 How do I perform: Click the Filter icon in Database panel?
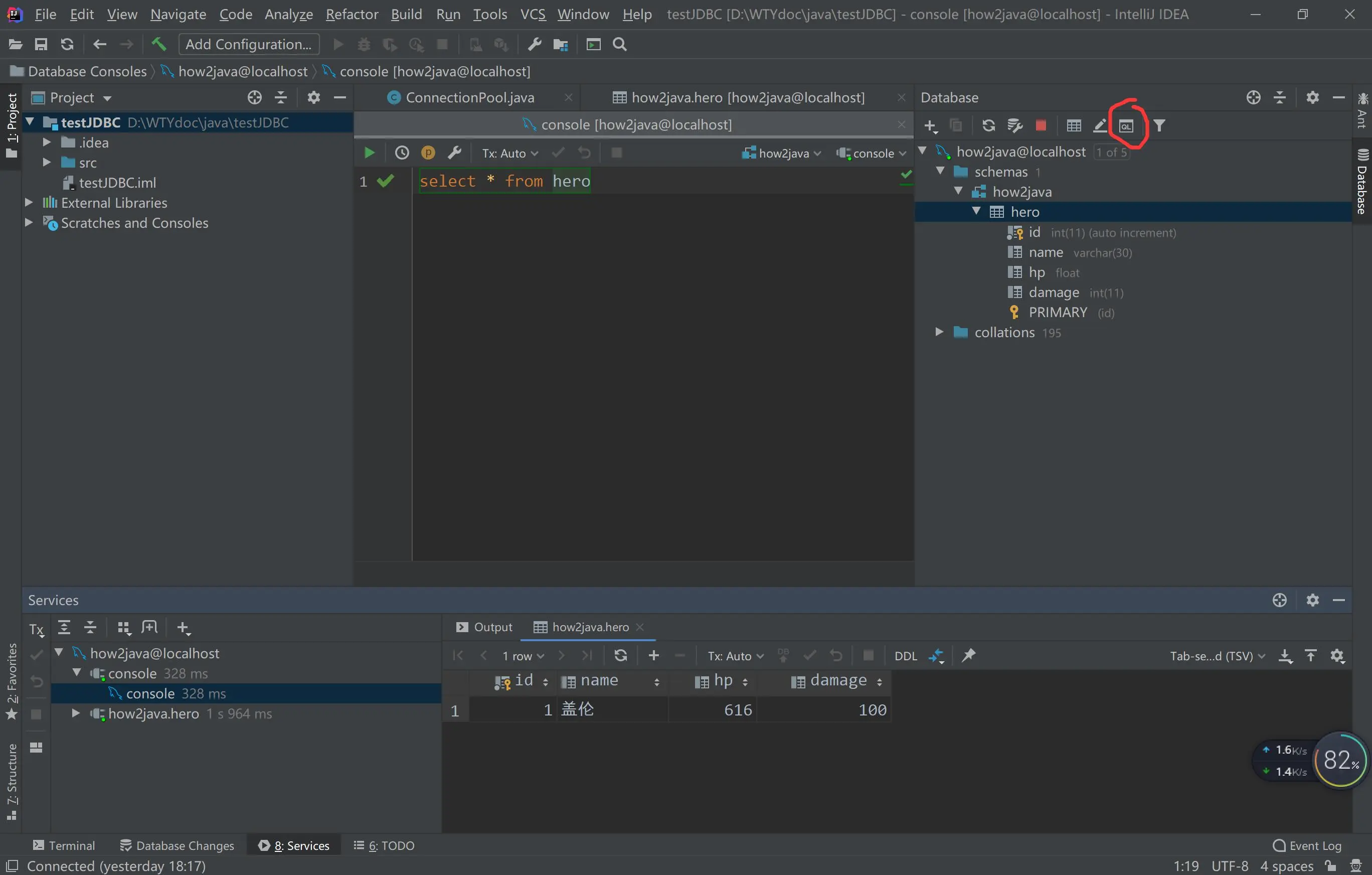click(1159, 126)
